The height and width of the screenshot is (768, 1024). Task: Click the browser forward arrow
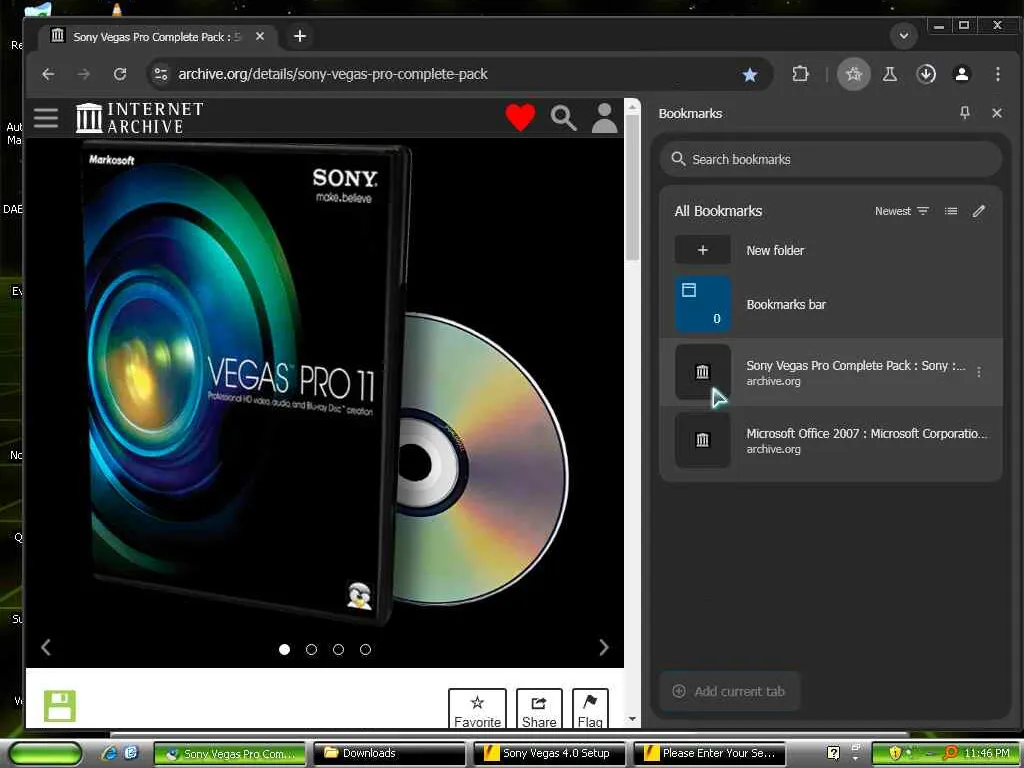(84, 74)
